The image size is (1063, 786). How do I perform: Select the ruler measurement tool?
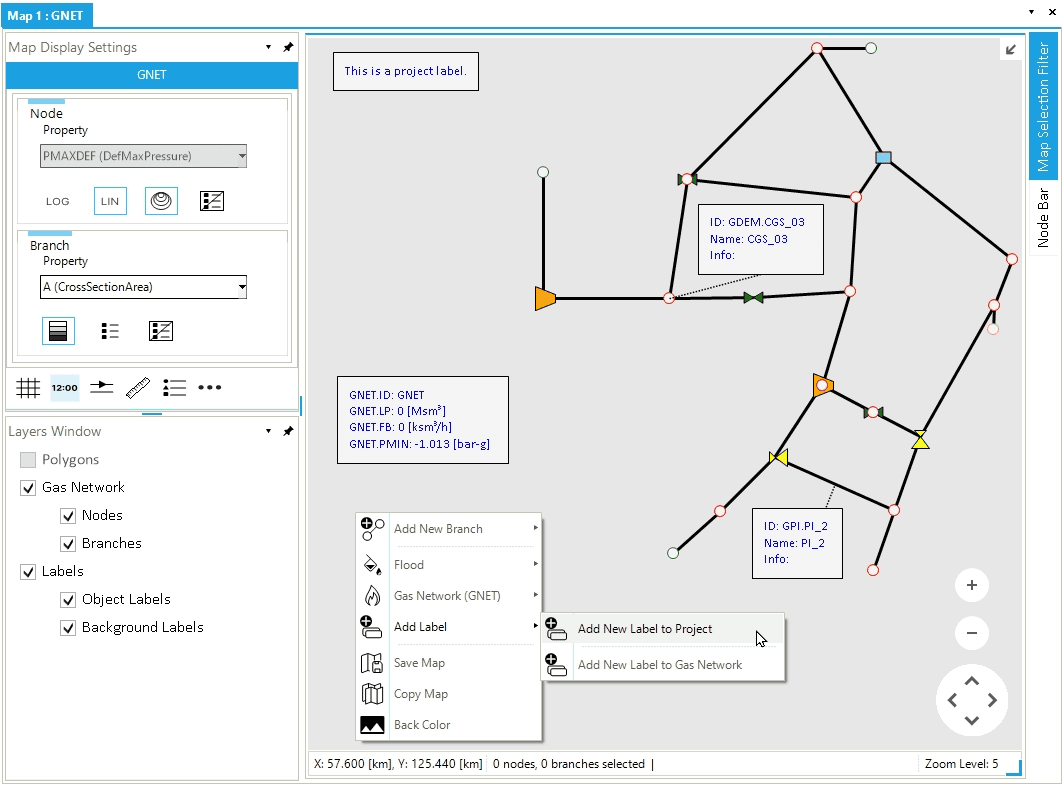(x=138, y=388)
